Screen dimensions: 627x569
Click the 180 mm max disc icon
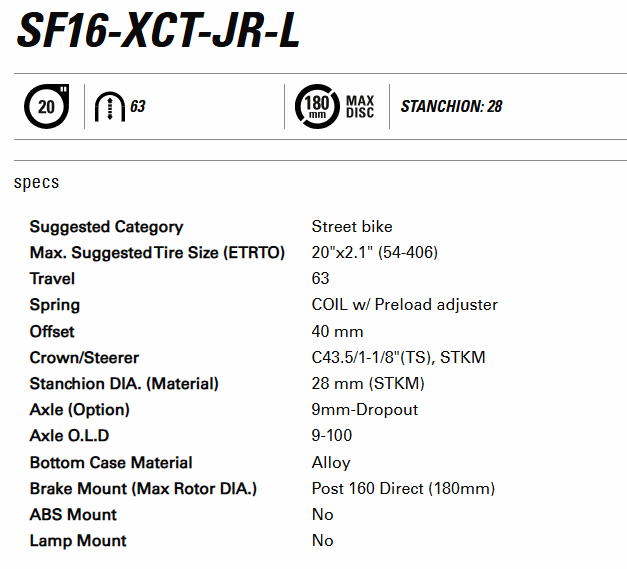pyautogui.click(x=317, y=106)
